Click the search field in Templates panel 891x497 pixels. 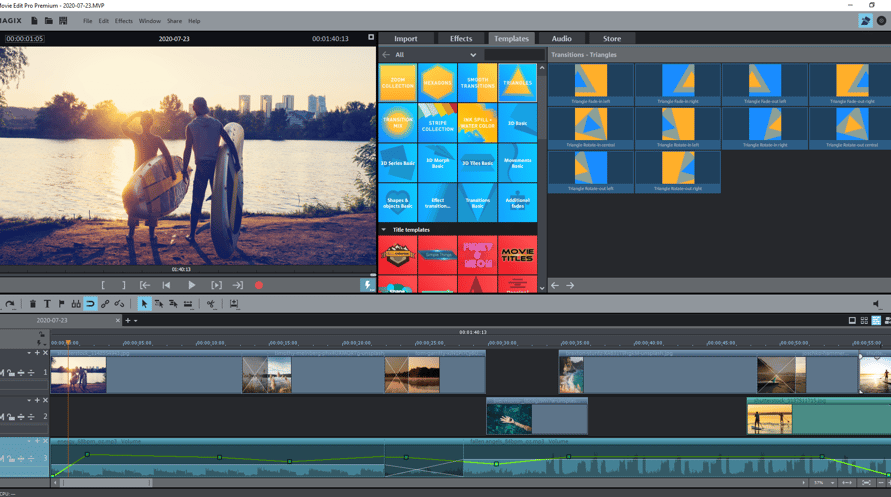514,55
